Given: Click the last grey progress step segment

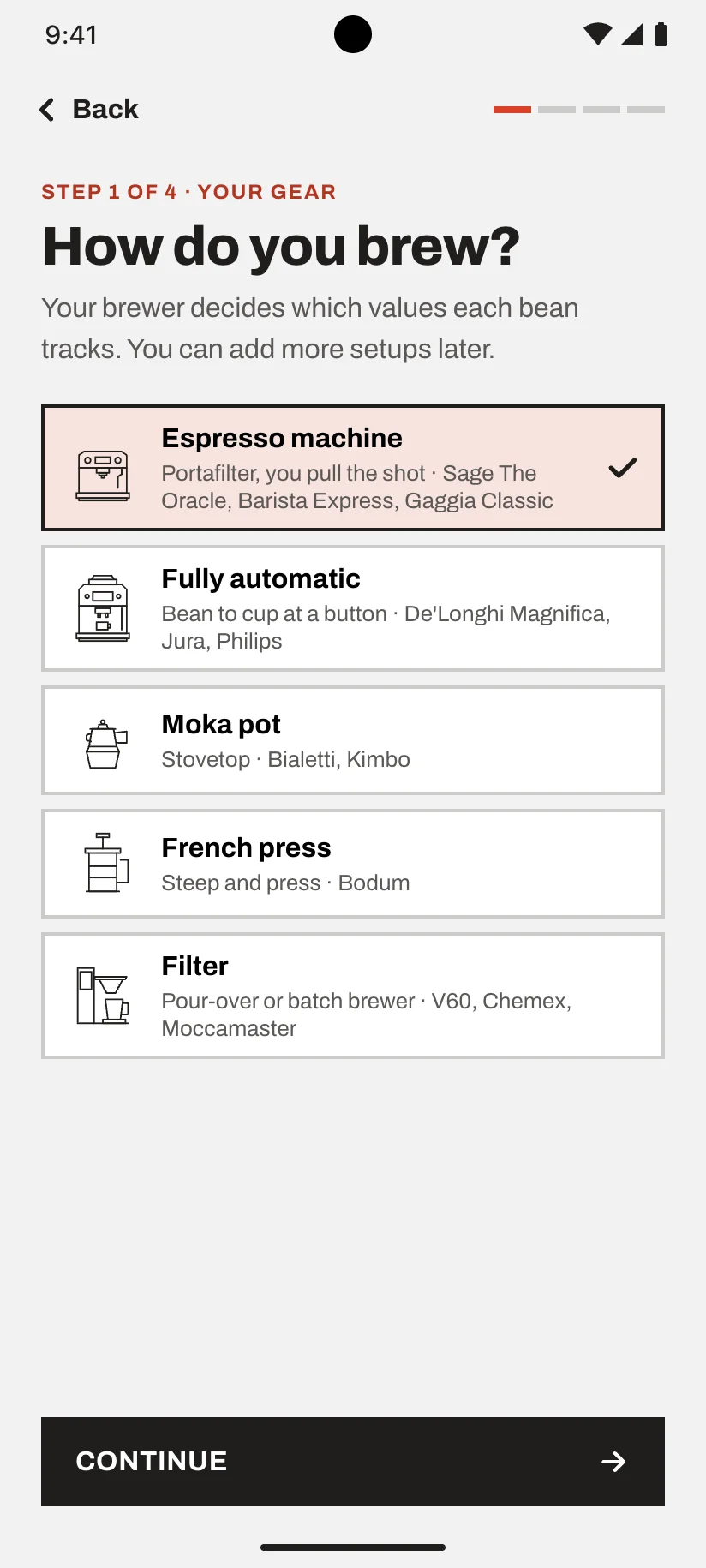Looking at the screenshot, I should 646,110.
